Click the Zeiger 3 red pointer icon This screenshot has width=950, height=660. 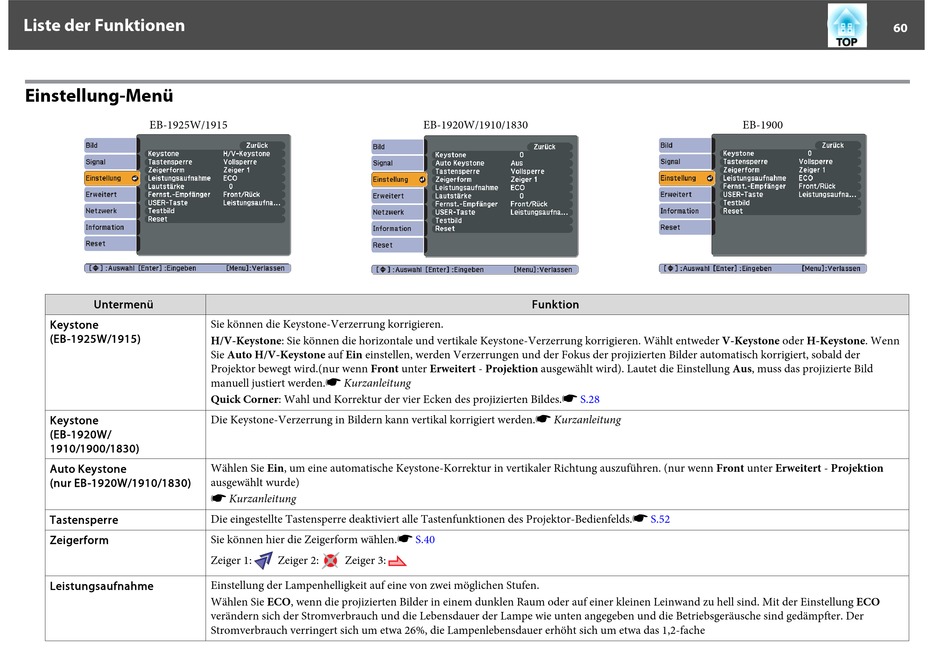coord(397,561)
